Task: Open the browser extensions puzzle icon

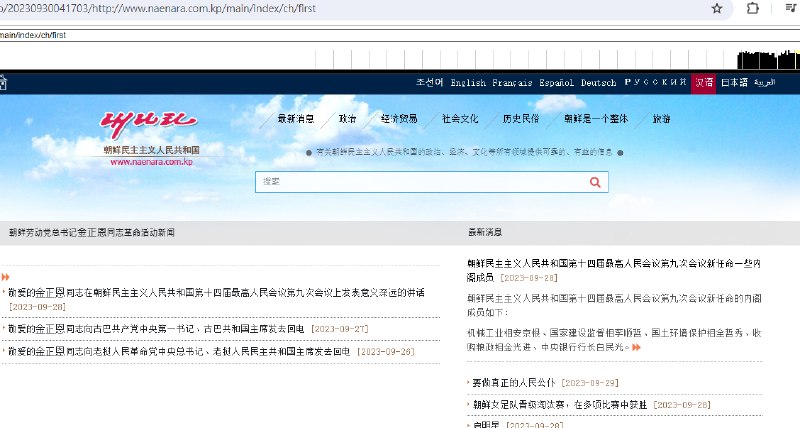Action: 753,8
